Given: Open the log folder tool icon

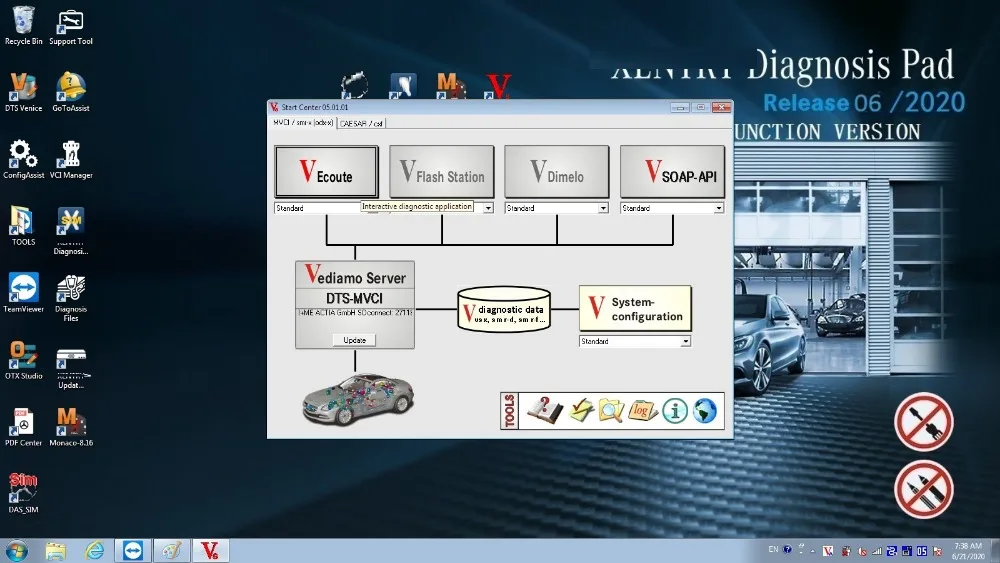Looking at the screenshot, I should (x=642, y=411).
